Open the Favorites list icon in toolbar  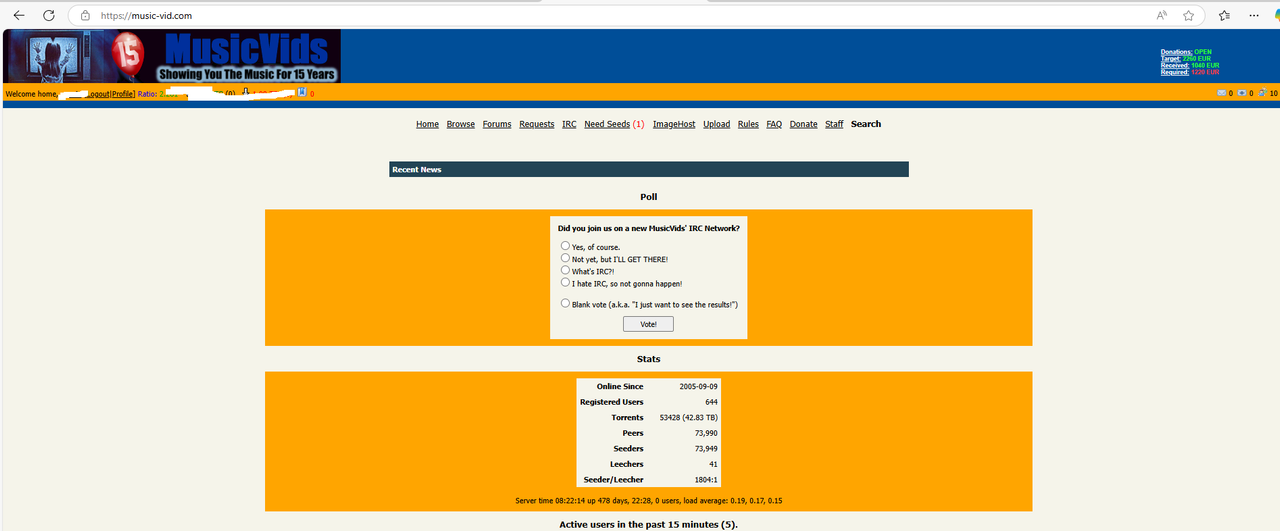tap(1225, 15)
